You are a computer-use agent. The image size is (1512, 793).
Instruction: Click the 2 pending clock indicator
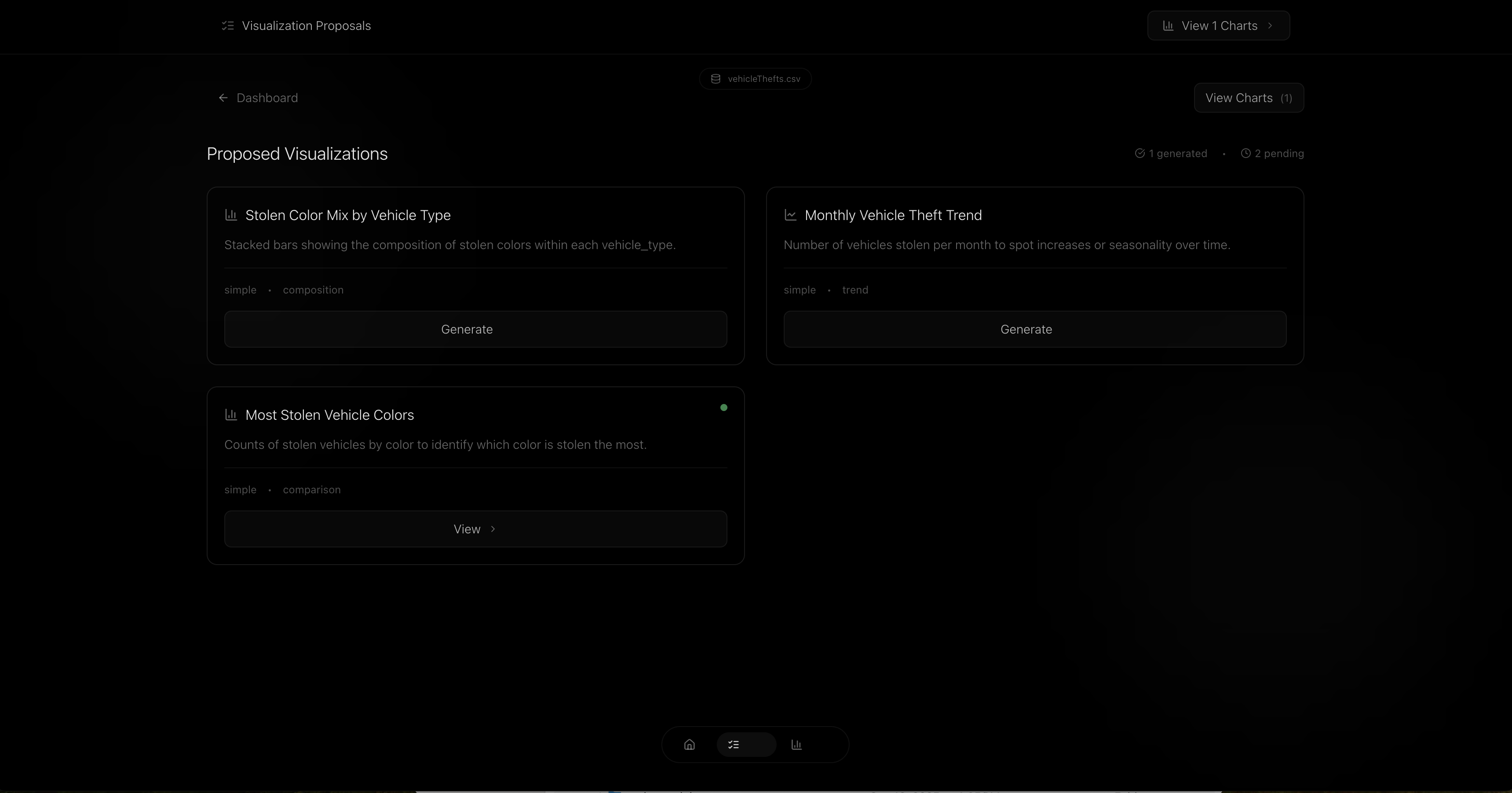click(x=1245, y=153)
